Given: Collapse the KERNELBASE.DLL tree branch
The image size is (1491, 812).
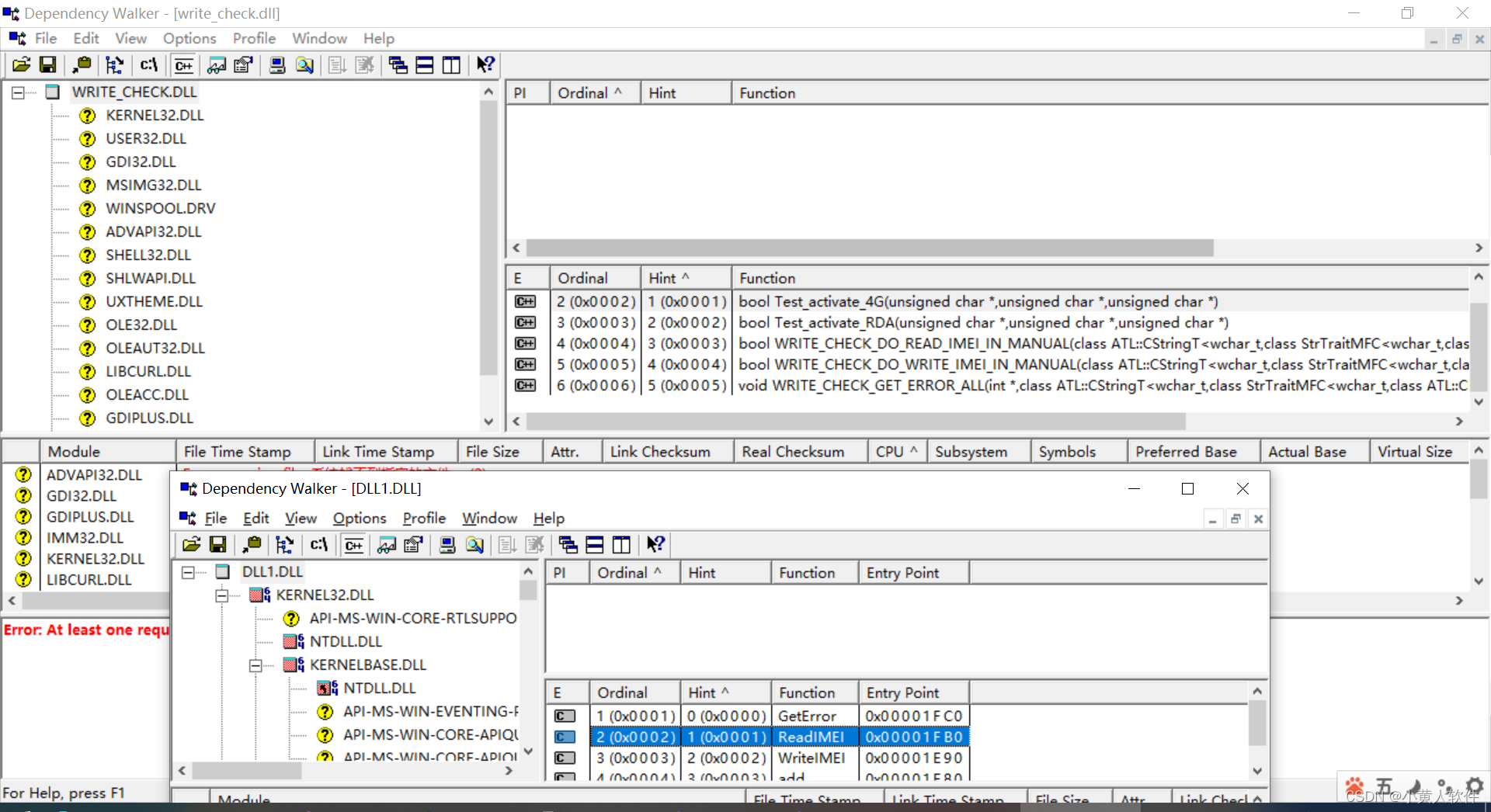Looking at the screenshot, I should tap(255, 665).
